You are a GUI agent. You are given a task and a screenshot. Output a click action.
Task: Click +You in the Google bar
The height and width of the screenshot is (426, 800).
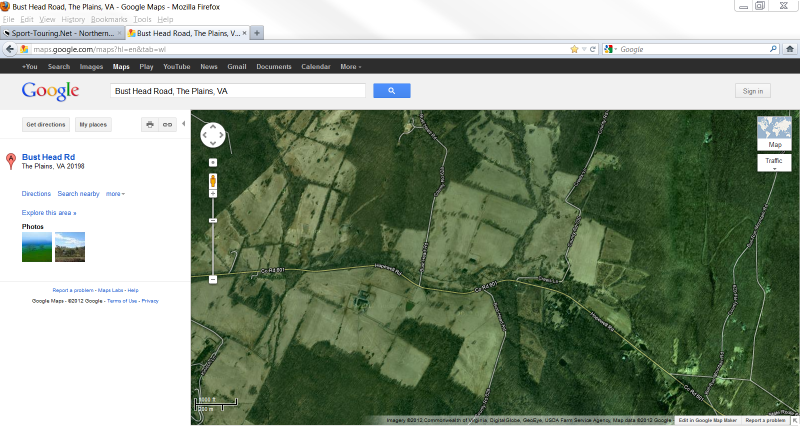click(30, 66)
